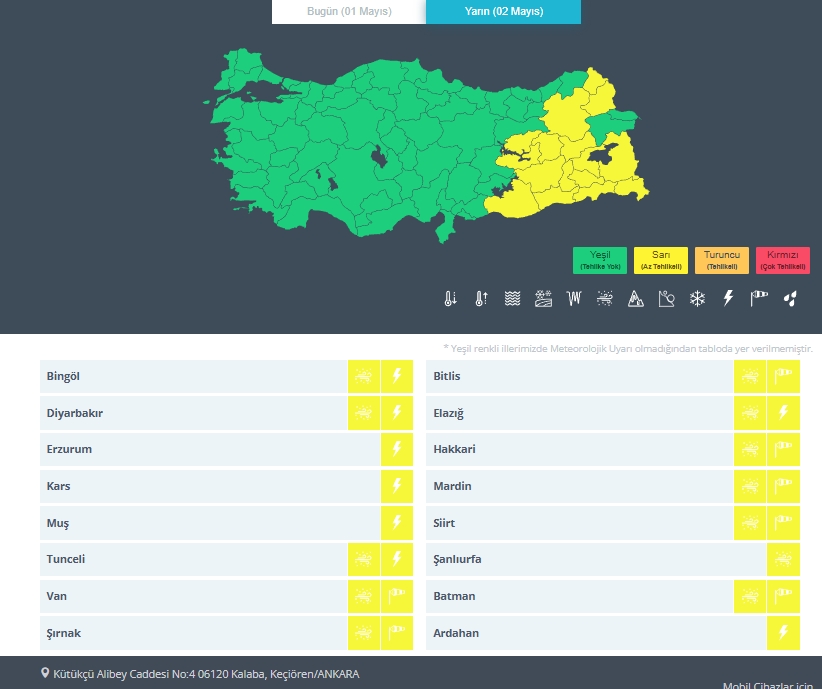
Task: Select the flood waves warning icon
Action: [x=512, y=298]
